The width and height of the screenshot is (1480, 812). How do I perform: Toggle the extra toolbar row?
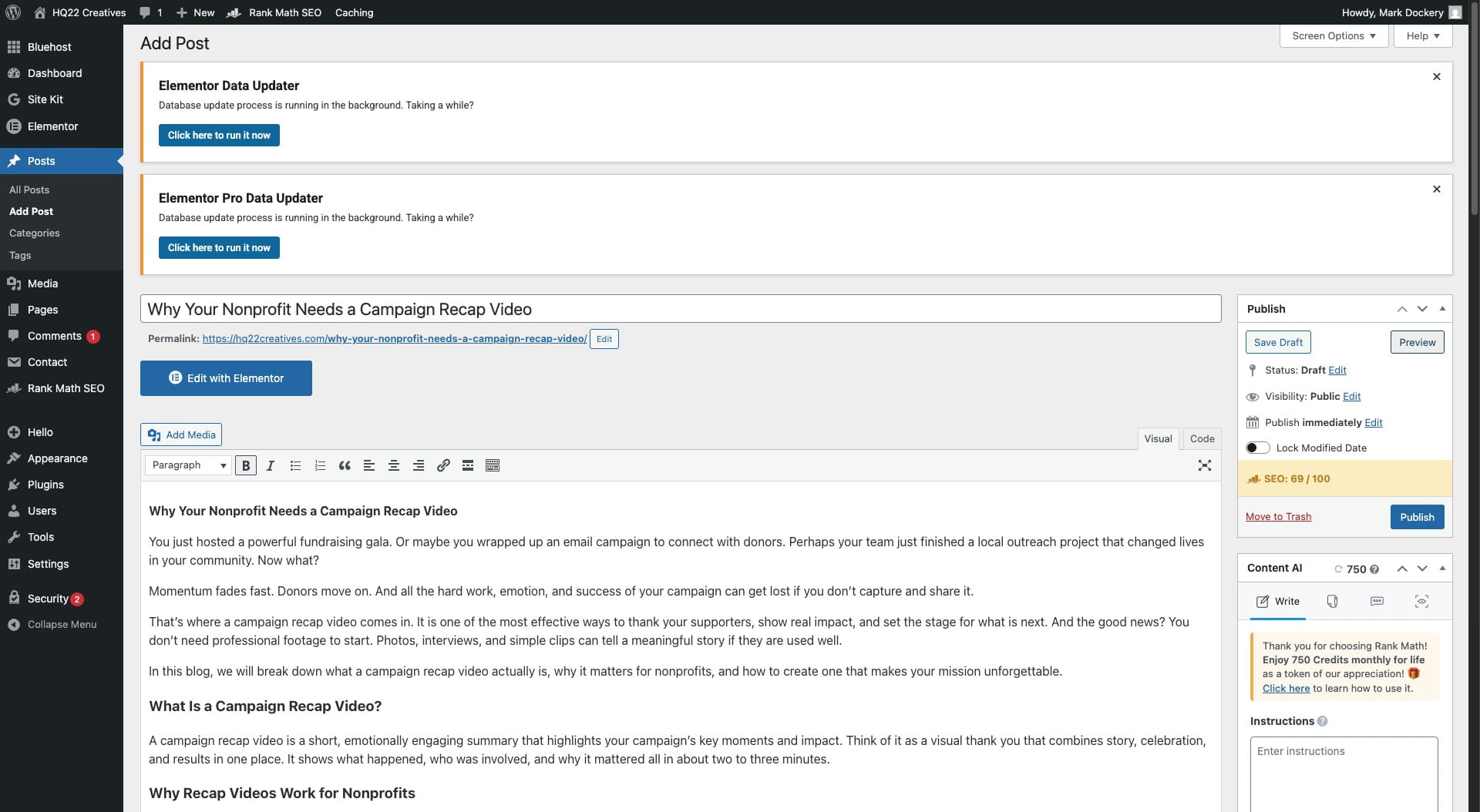point(493,465)
